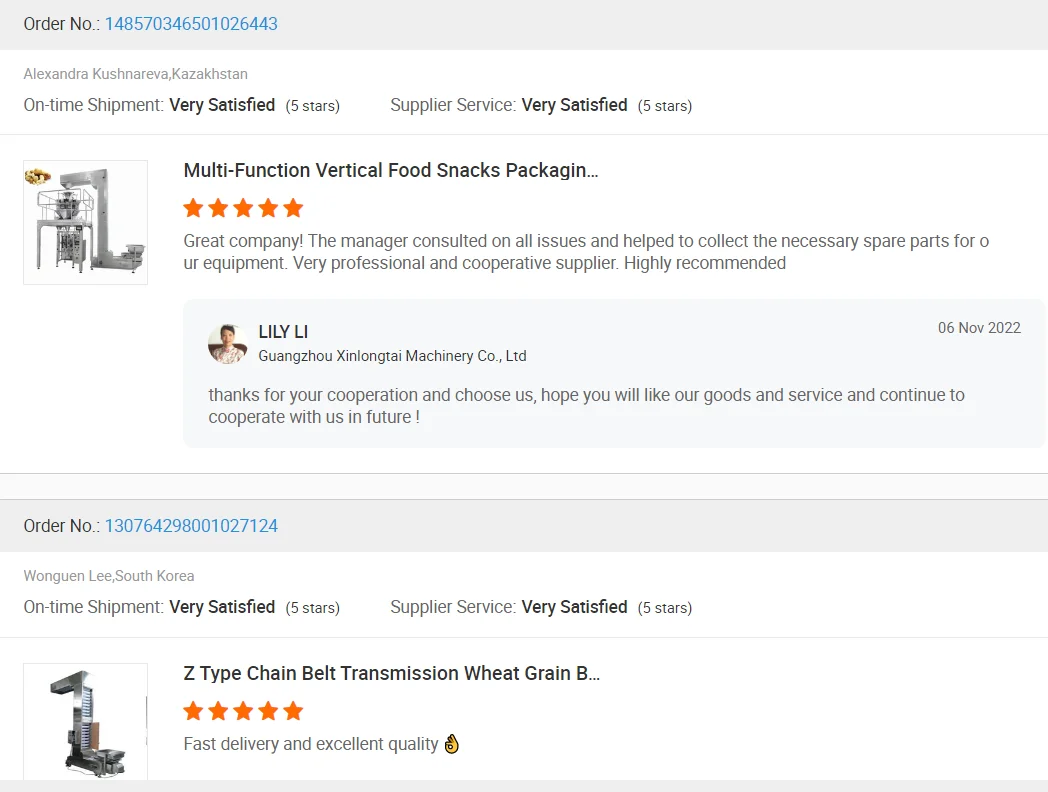Click reviewer Alexandra Kushnareva, Kazakhstan

(136, 74)
